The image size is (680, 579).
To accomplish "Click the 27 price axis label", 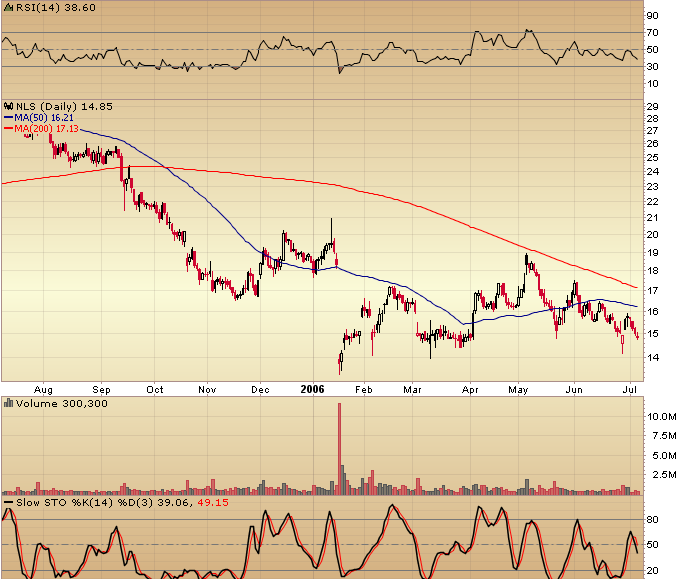I will click(x=653, y=131).
